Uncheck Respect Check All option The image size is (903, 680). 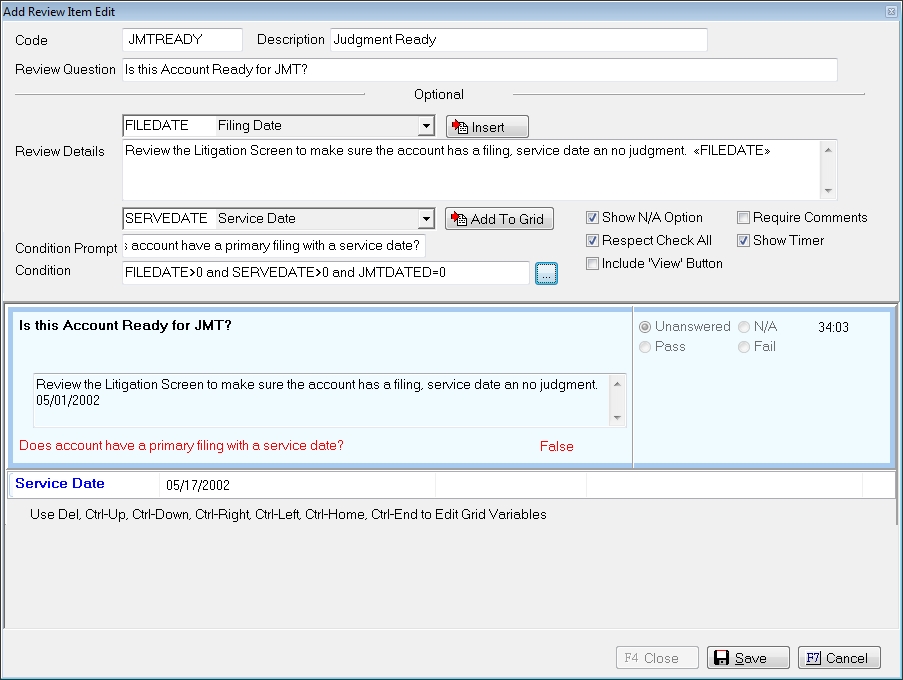pyautogui.click(x=593, y=241)
